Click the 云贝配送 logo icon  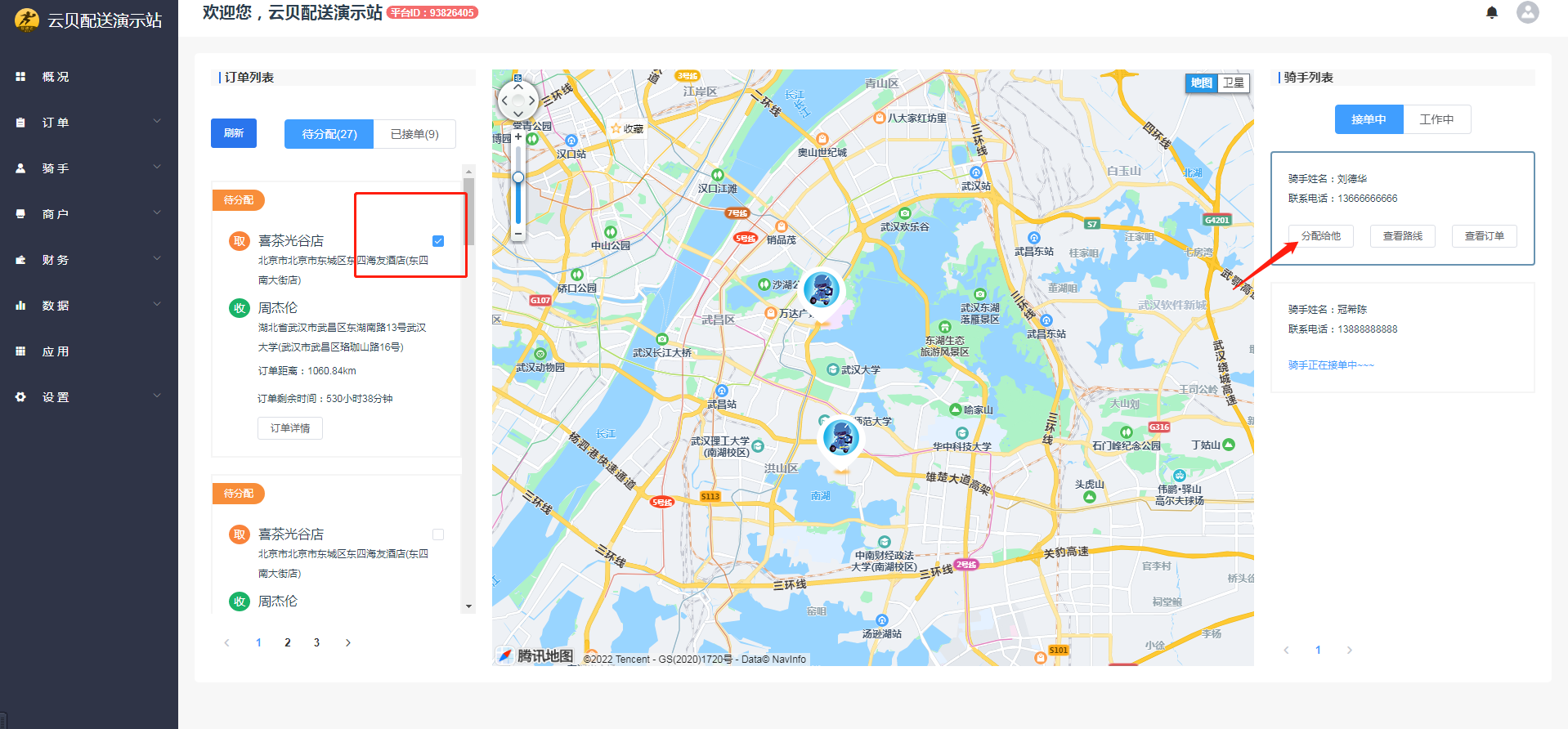click(27, 20)
